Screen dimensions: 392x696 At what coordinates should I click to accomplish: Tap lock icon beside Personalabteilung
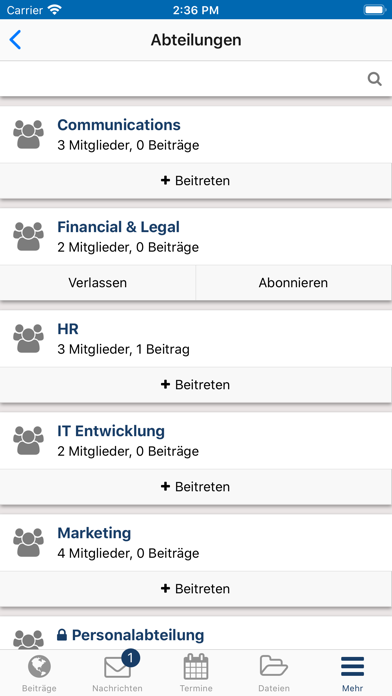(x=62, y=635)
